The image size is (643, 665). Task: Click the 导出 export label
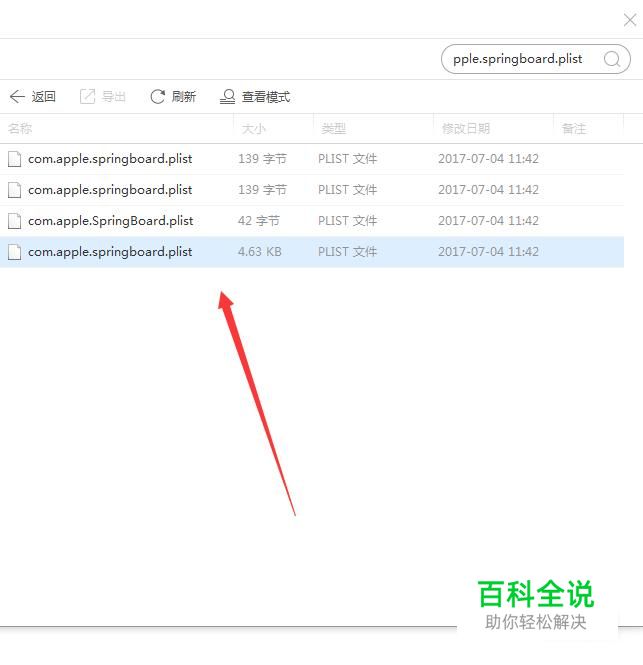(114, 97)
